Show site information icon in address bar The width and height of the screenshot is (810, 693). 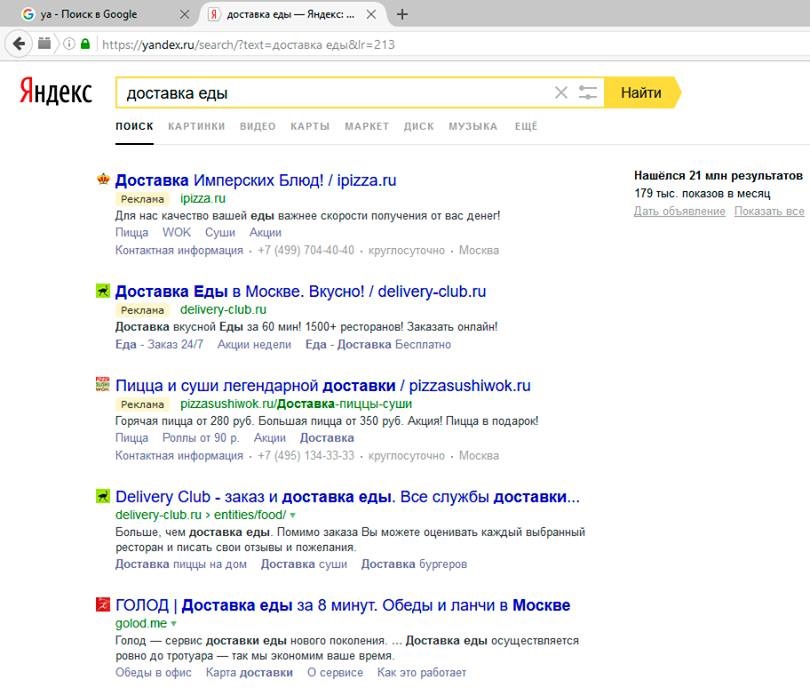69,44
